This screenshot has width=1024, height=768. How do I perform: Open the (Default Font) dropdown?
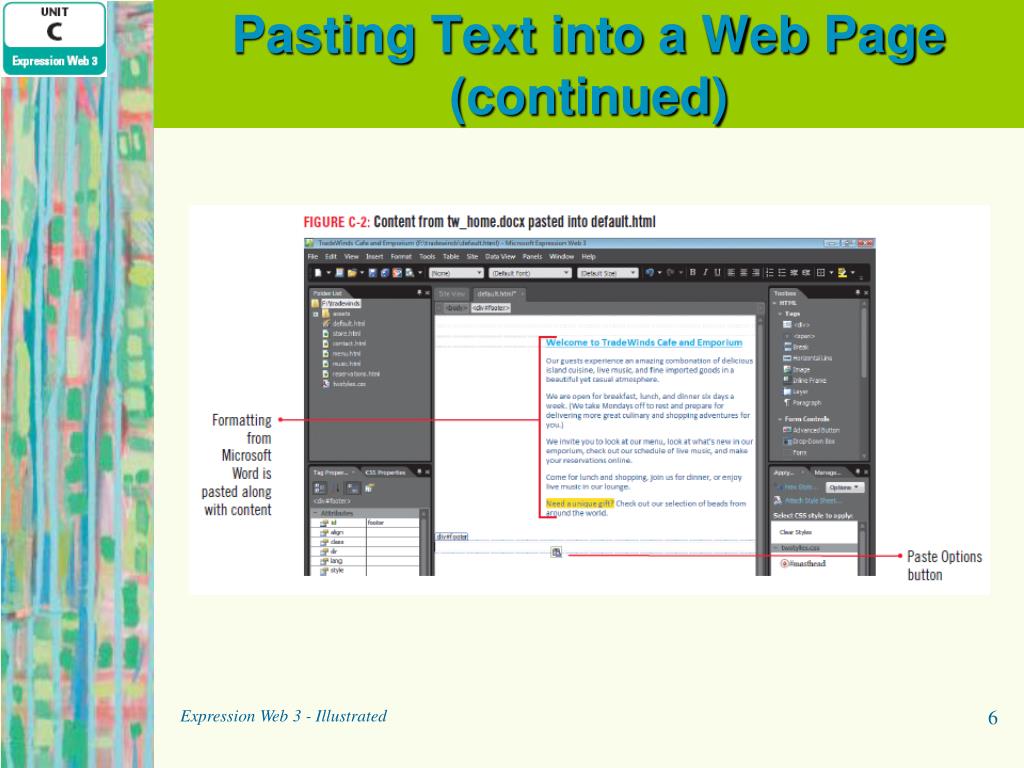[x=530, y=273]
